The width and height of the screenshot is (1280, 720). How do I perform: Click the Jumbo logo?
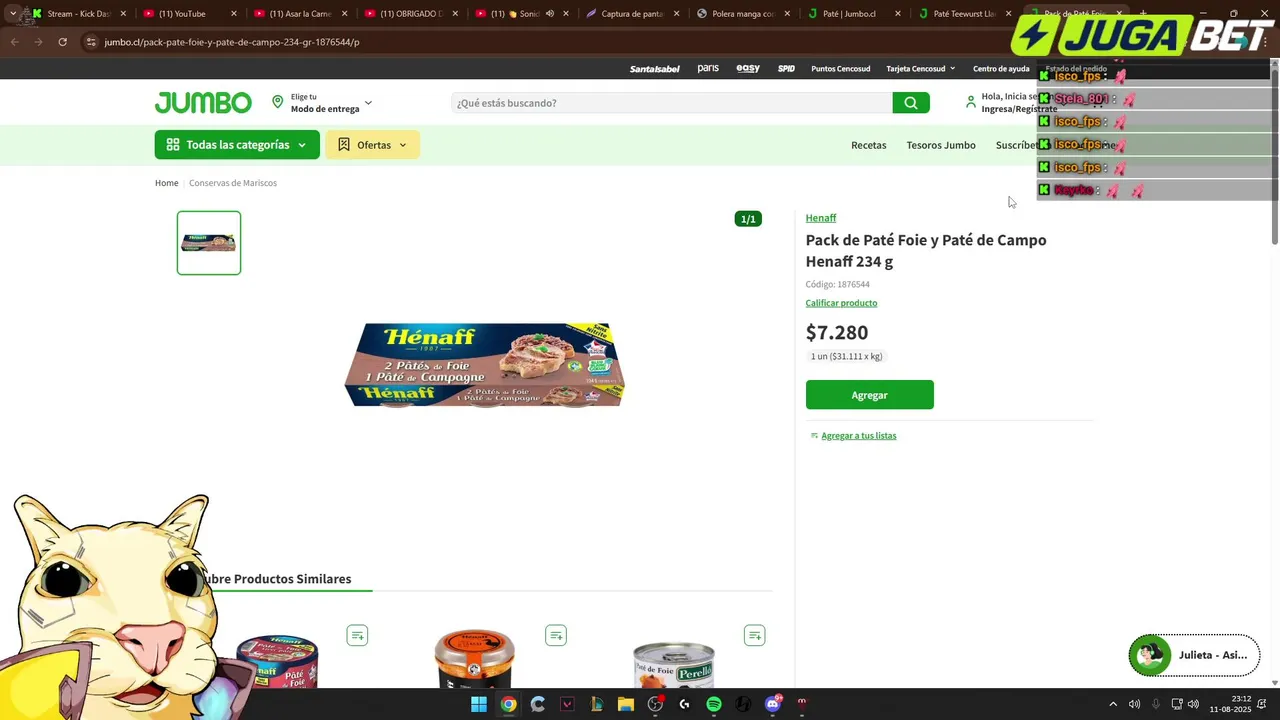(x=203, y=103)
